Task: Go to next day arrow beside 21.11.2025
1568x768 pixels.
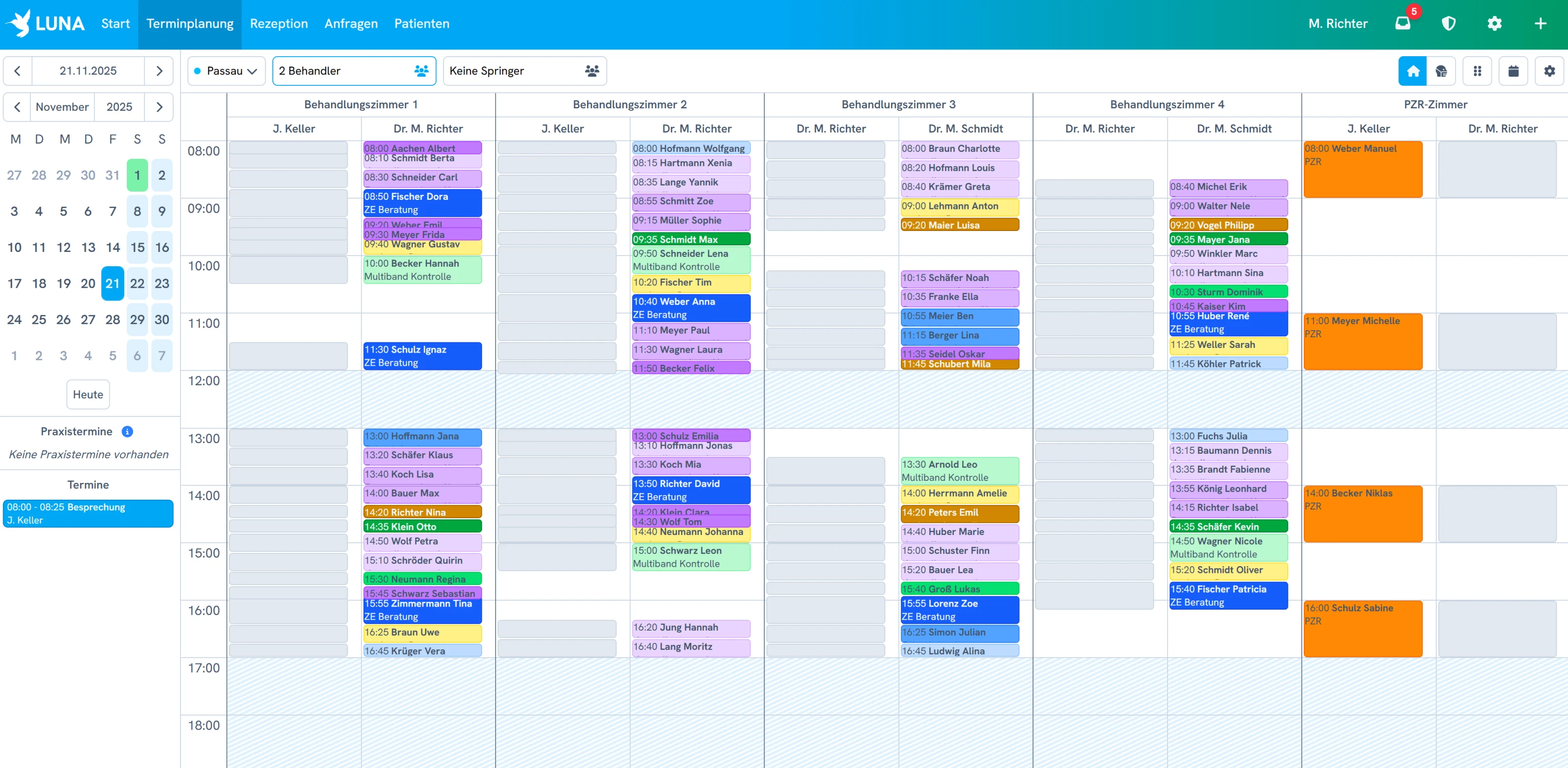Action: click(x=159, y=71)
